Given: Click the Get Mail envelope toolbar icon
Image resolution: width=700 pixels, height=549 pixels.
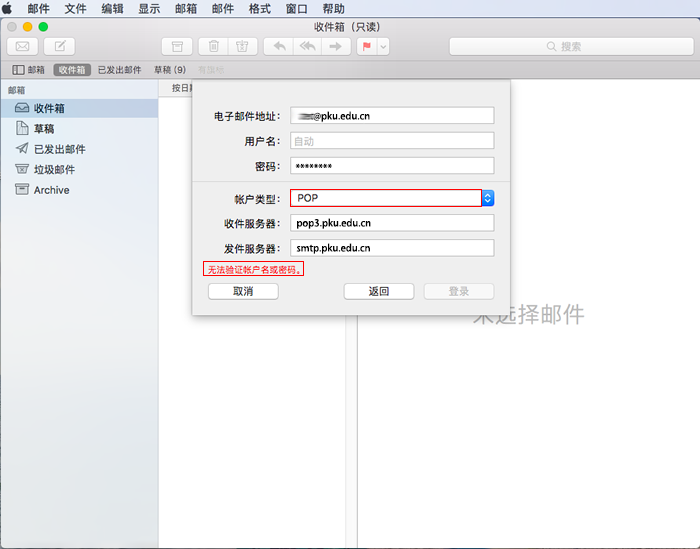Looking at the screenshot, I should click(x=22, y=46).
